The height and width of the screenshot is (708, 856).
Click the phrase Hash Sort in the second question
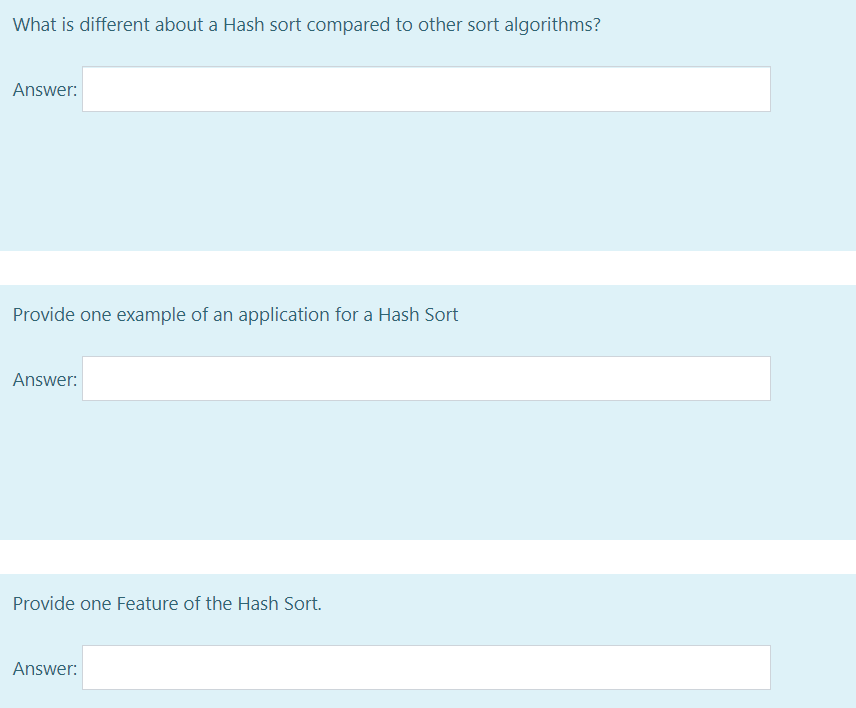421,315
